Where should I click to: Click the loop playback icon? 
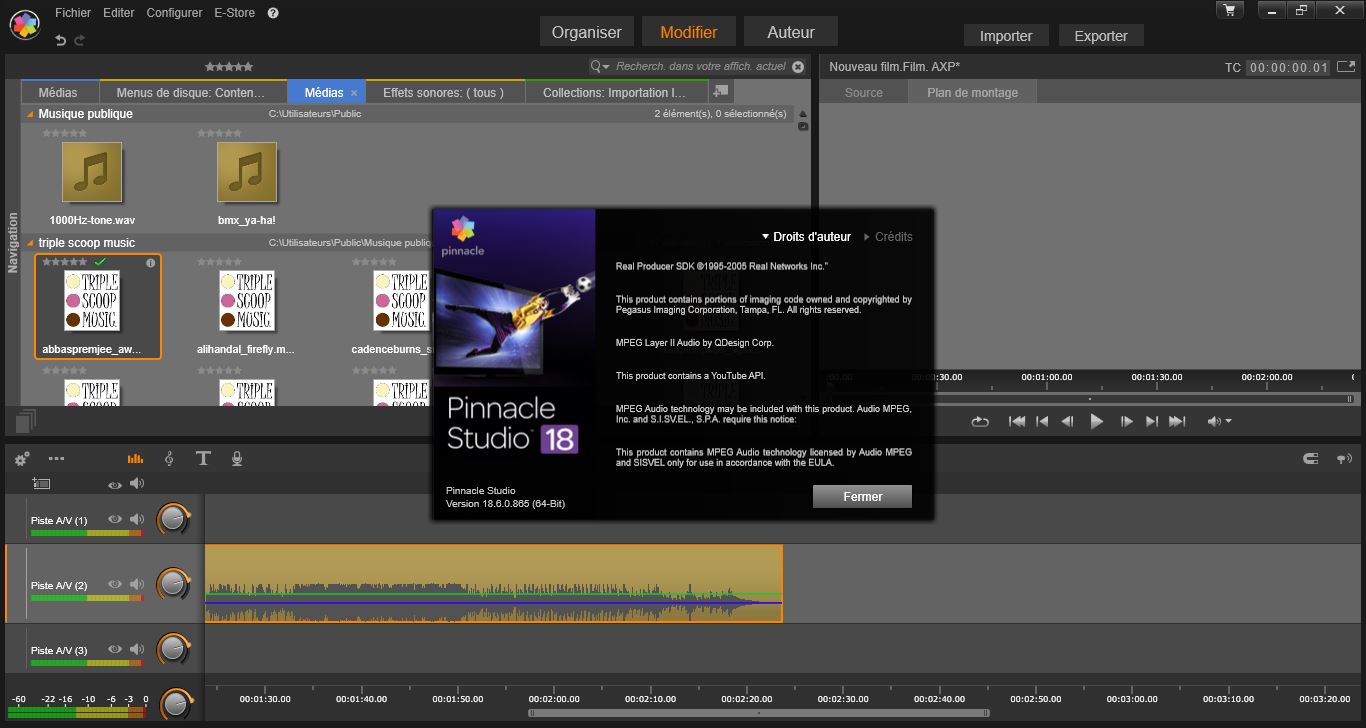tap(980, 422)
